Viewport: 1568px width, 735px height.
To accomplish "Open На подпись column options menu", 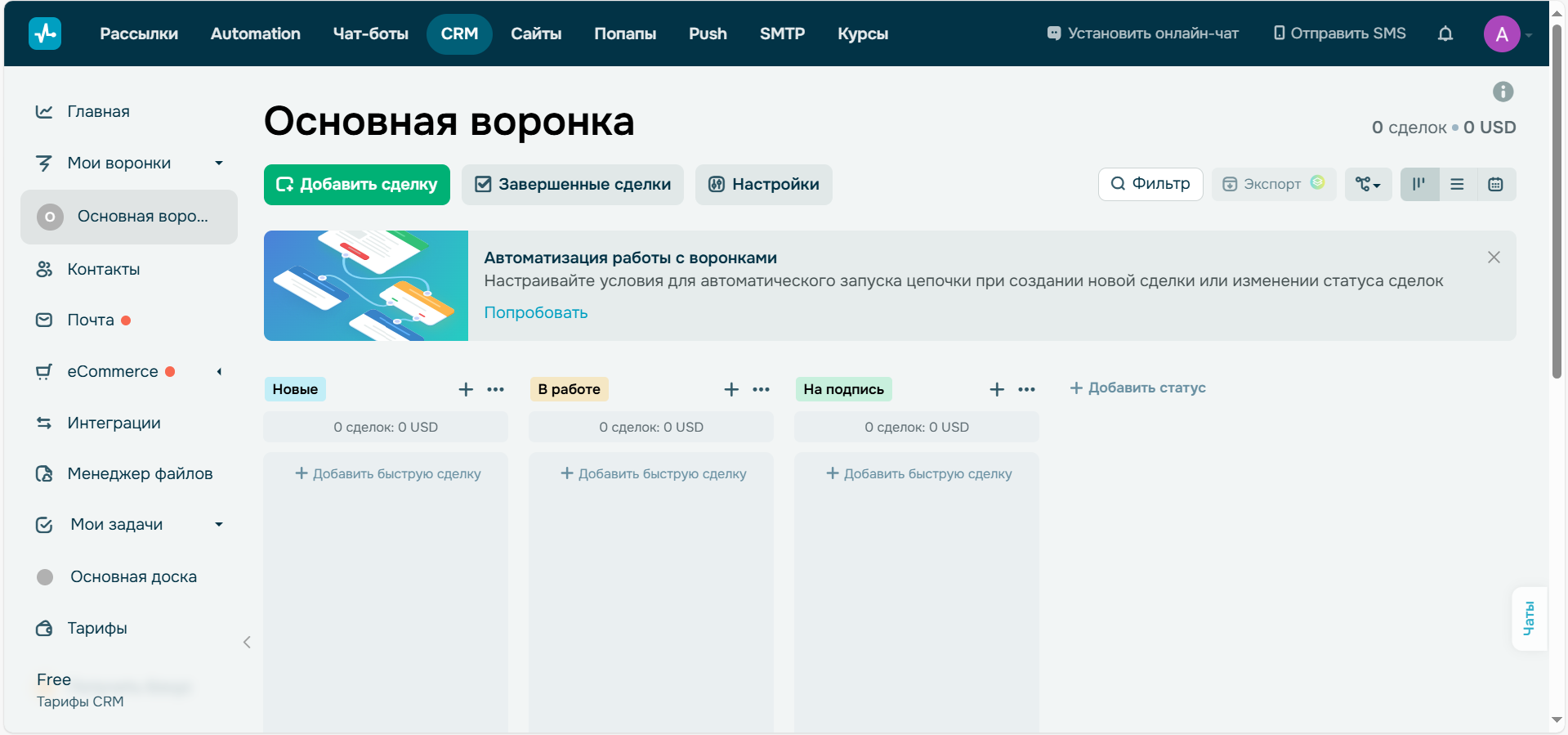I will tap(1027, 389).
